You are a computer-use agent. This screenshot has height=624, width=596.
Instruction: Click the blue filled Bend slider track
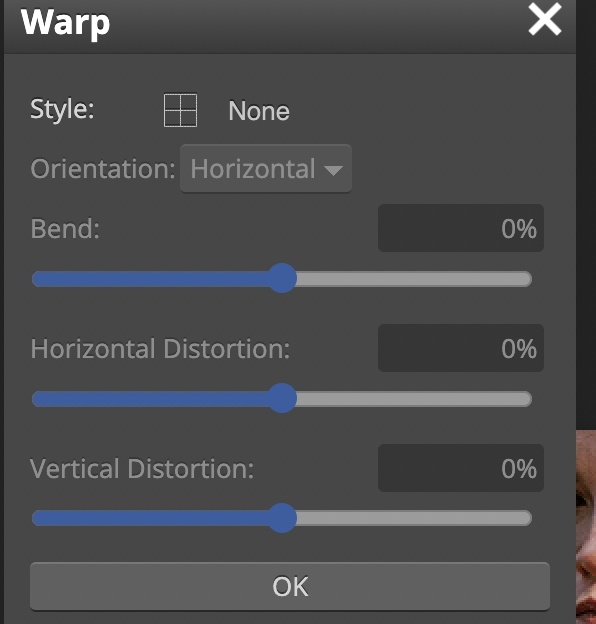tap(150, 279)
